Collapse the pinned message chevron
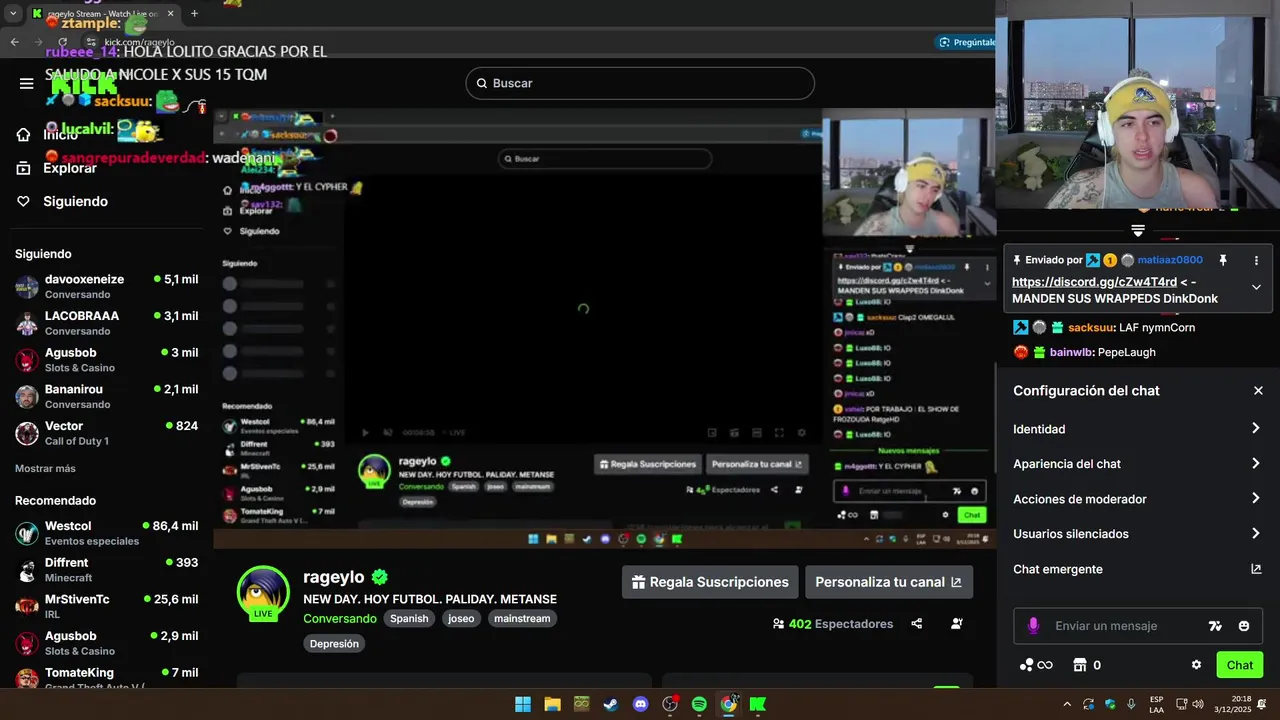Screen dimensions: 1280x720 [1256, 287]
